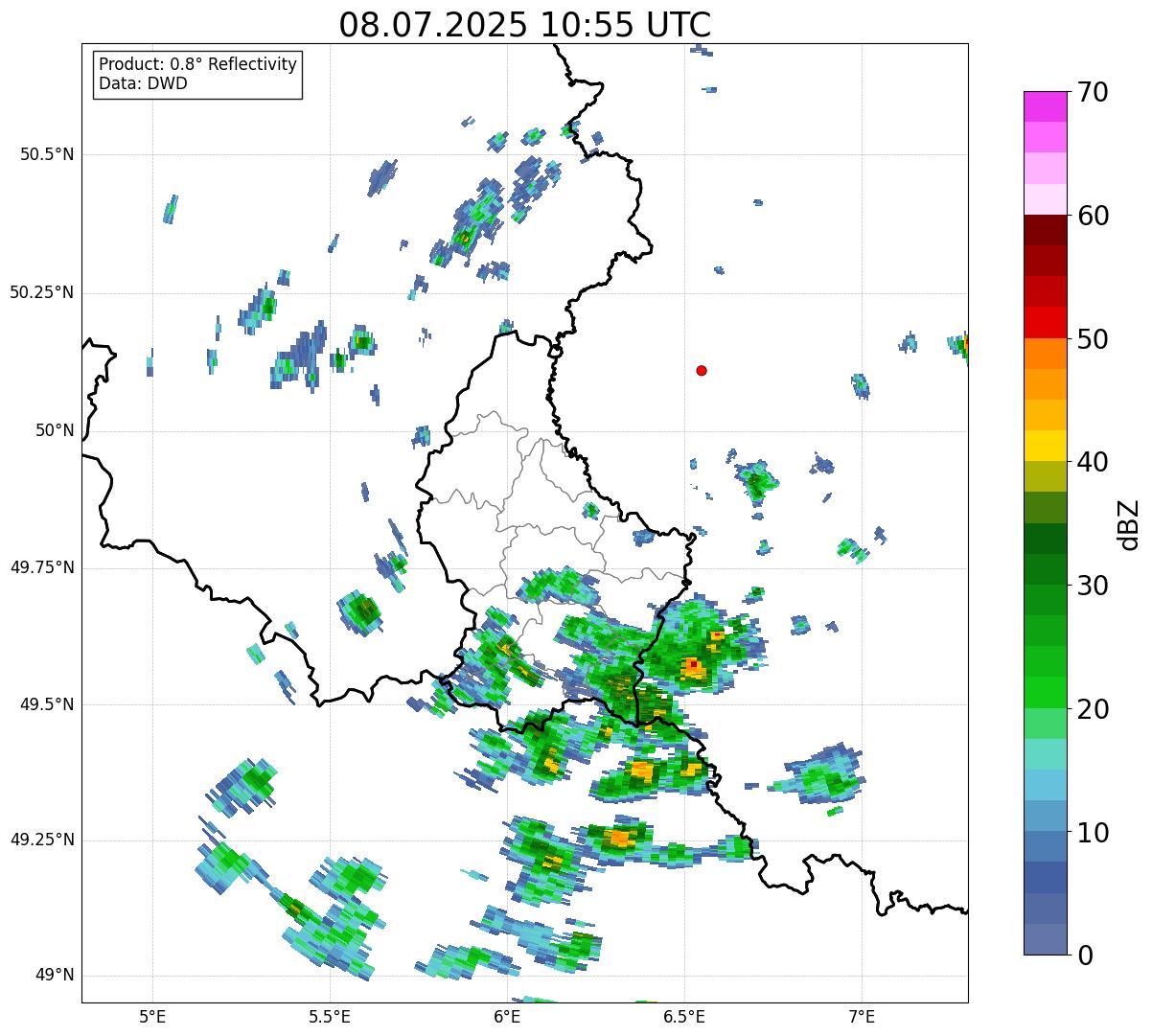Click the colorbar tick label 60
The width and height of the screenshot is (1152, 1036).
click(1093, 216)
